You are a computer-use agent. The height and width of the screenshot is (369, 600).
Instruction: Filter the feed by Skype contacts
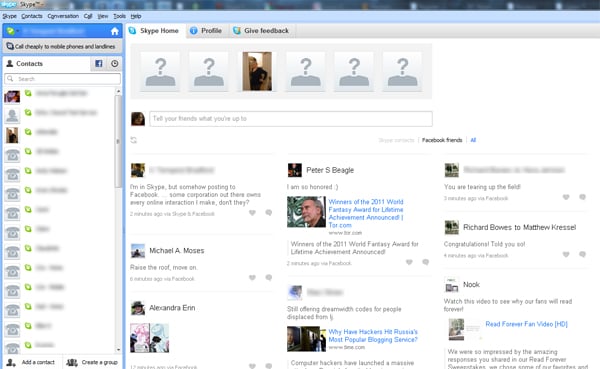pos(396,140)
